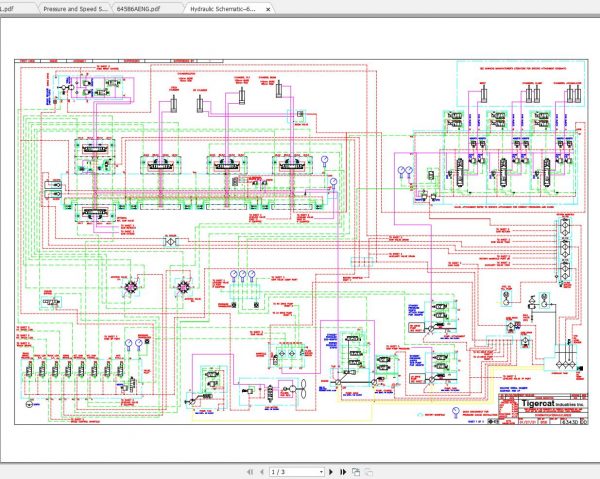The width and height of the screenshot is (600, 479).
Task: Jump to the last page
Action: pyautogui.click(x=343, y=472)
